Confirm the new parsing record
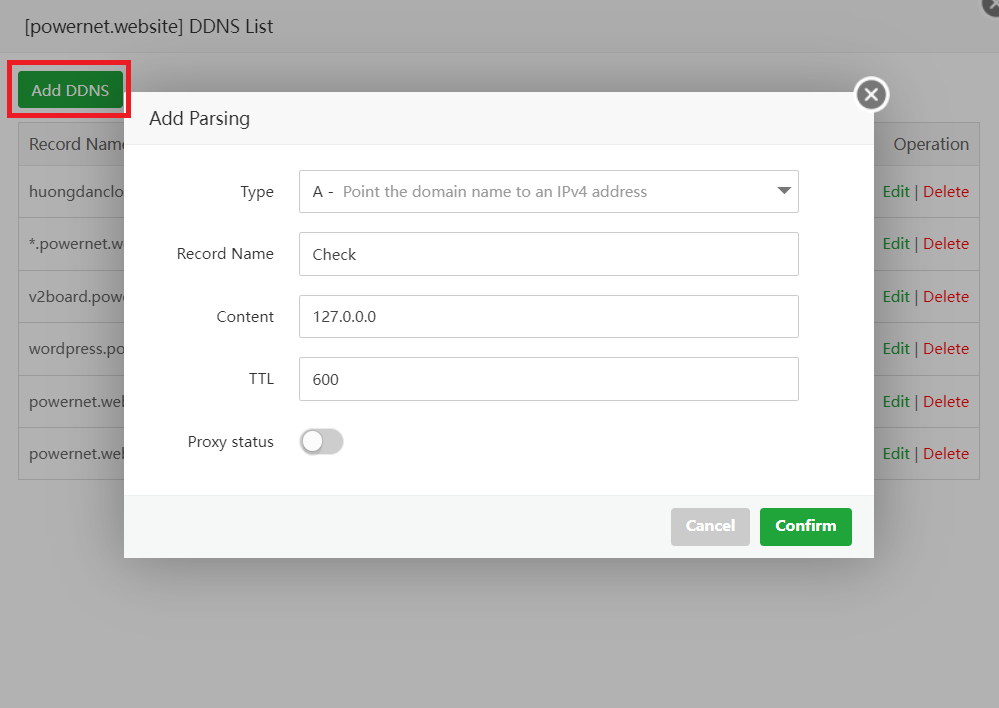999x708 pixels. (x=805, y=526)
